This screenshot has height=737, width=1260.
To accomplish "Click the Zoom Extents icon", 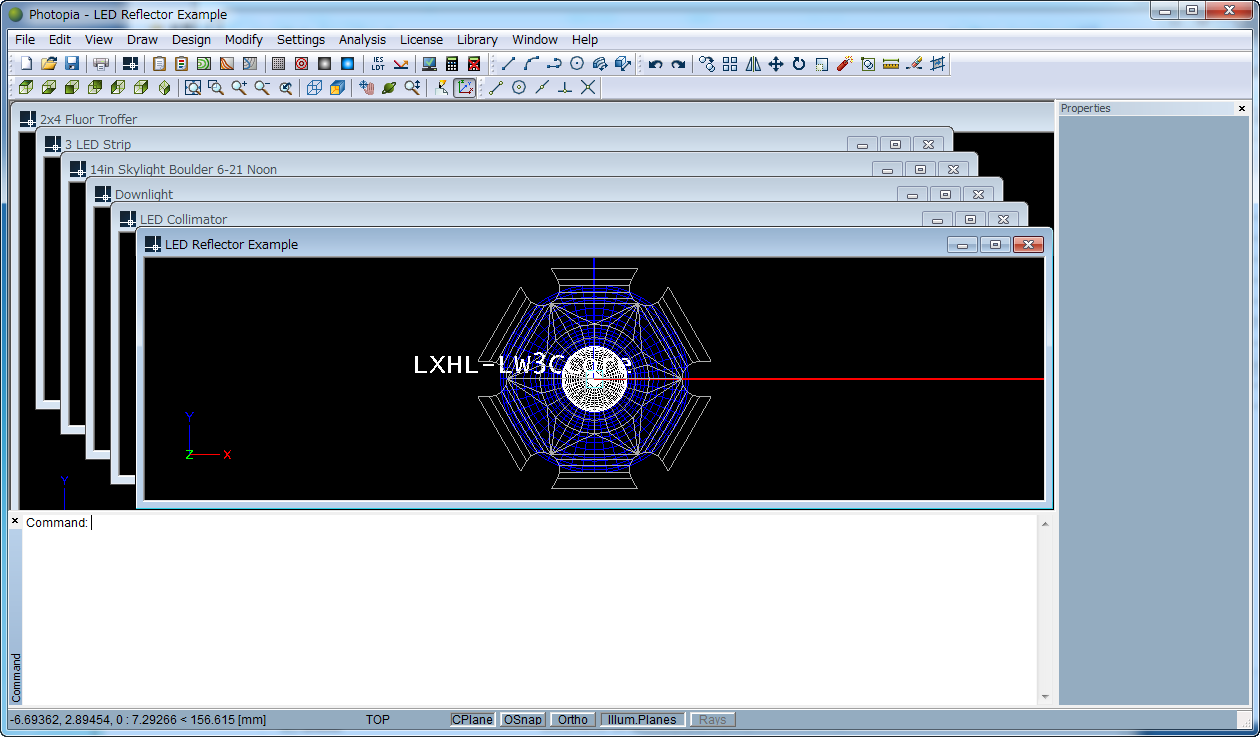I will (x=193, y=88).
